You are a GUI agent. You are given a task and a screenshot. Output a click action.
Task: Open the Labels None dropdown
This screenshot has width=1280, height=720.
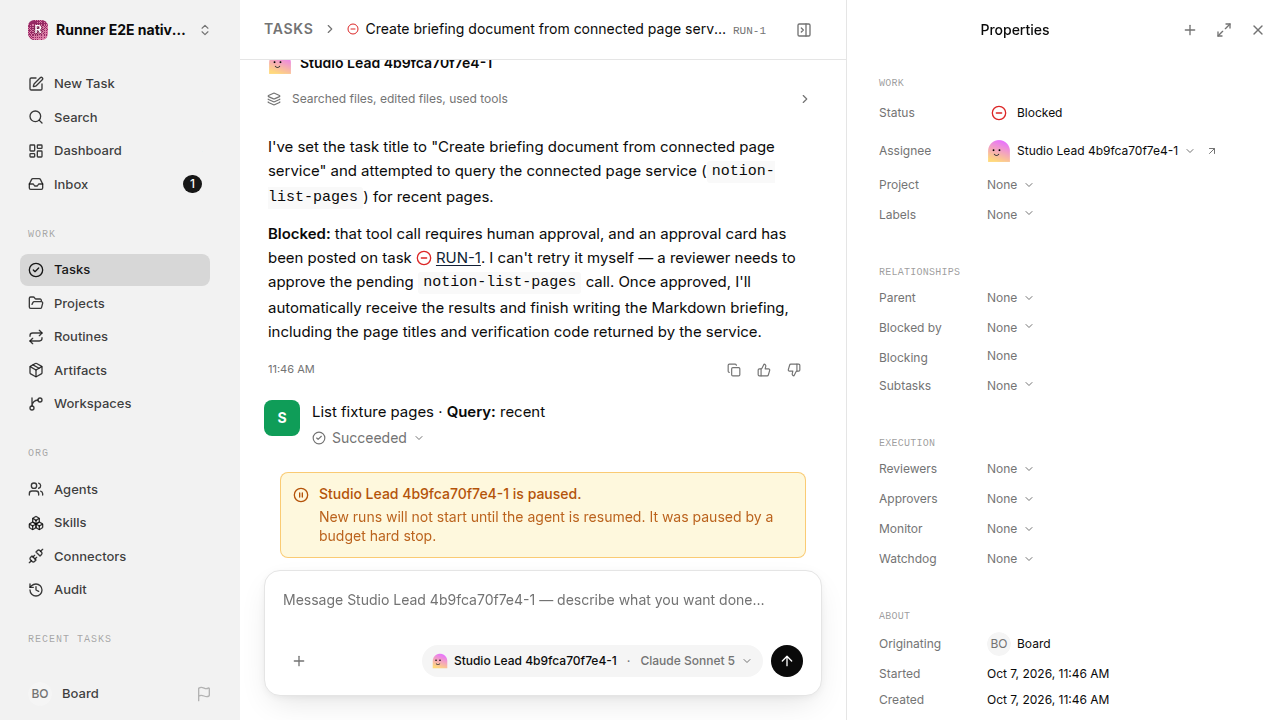pyautogui.click(x=1010, y=215)
